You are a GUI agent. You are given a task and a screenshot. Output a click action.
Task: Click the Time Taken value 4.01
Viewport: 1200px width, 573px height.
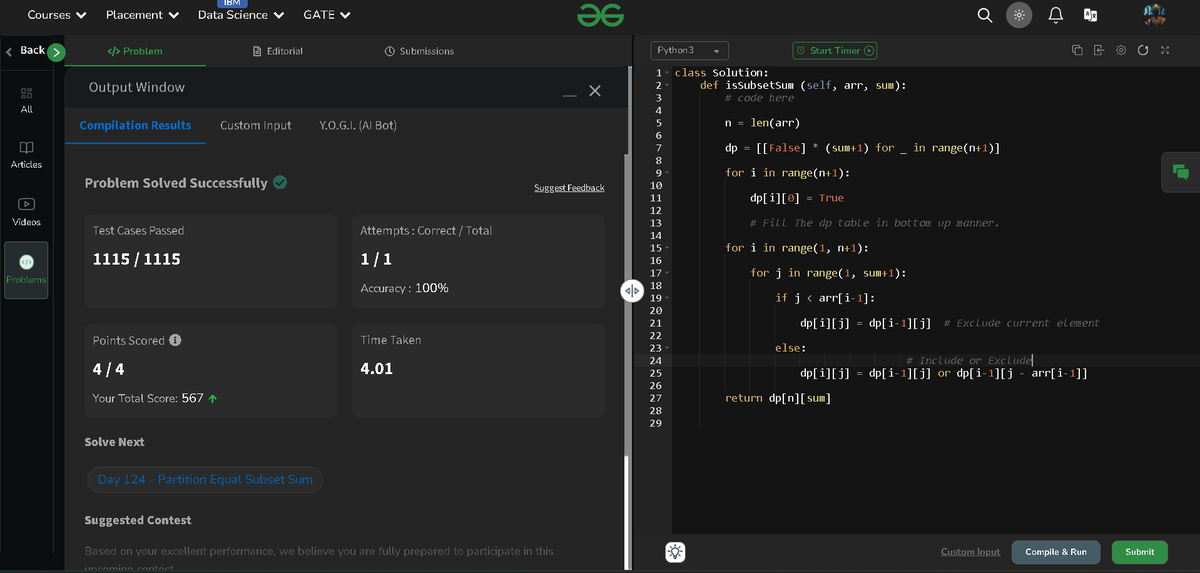pyautogui.click(x=376, y=368)
